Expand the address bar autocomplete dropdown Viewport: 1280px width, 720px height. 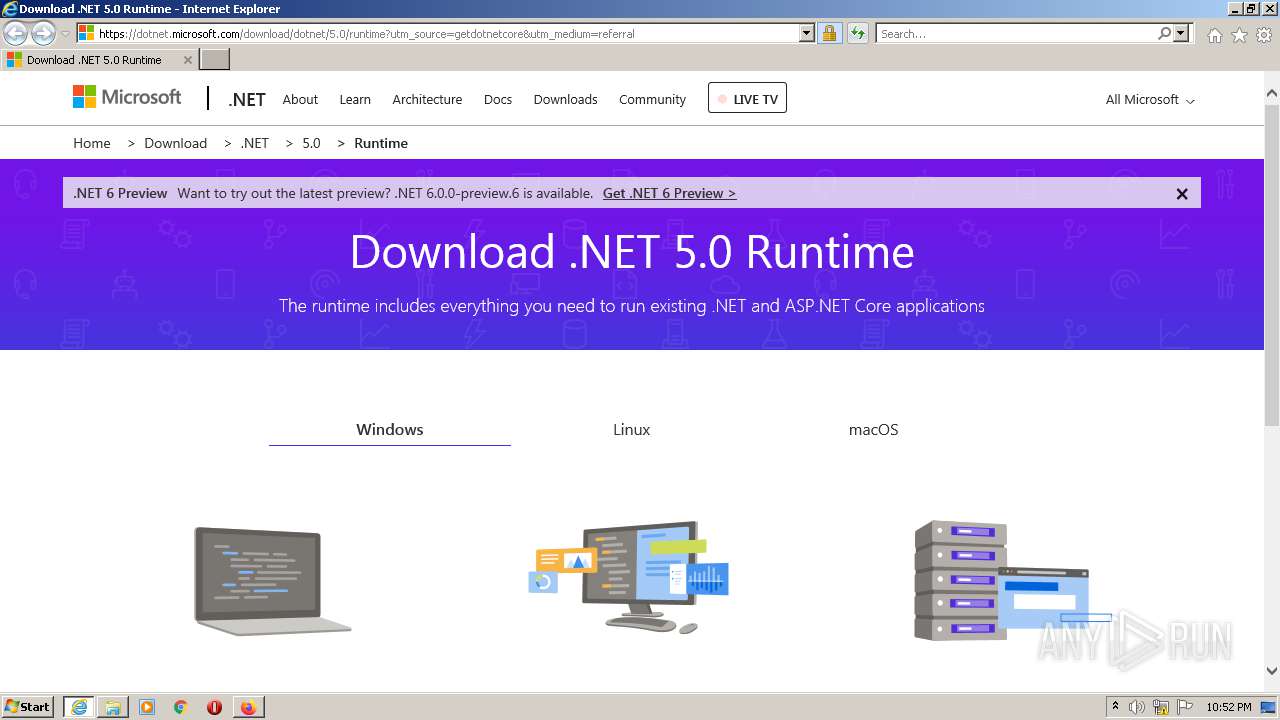tap(807, 33)
